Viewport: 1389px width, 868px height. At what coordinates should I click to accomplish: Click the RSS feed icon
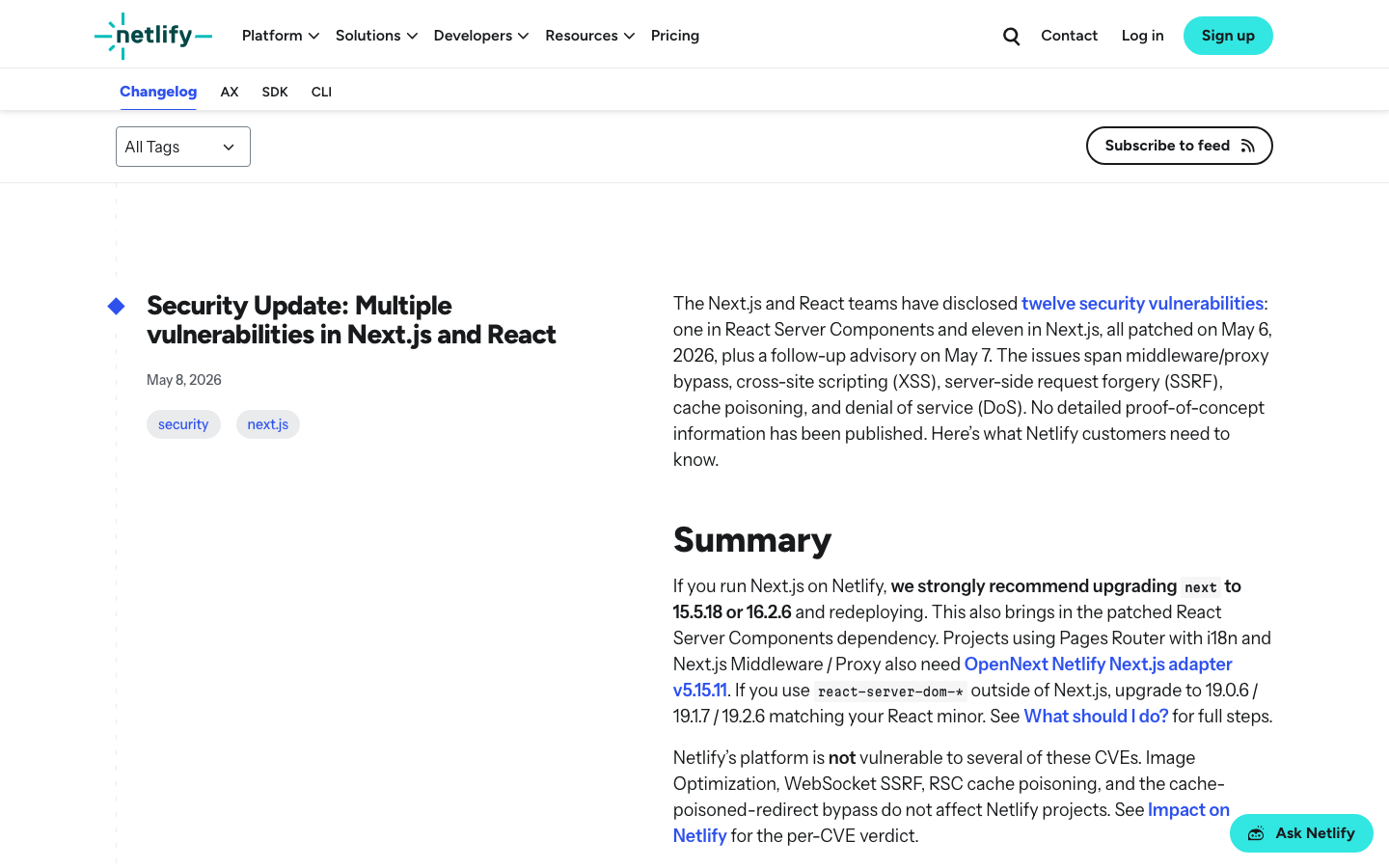1248,146
